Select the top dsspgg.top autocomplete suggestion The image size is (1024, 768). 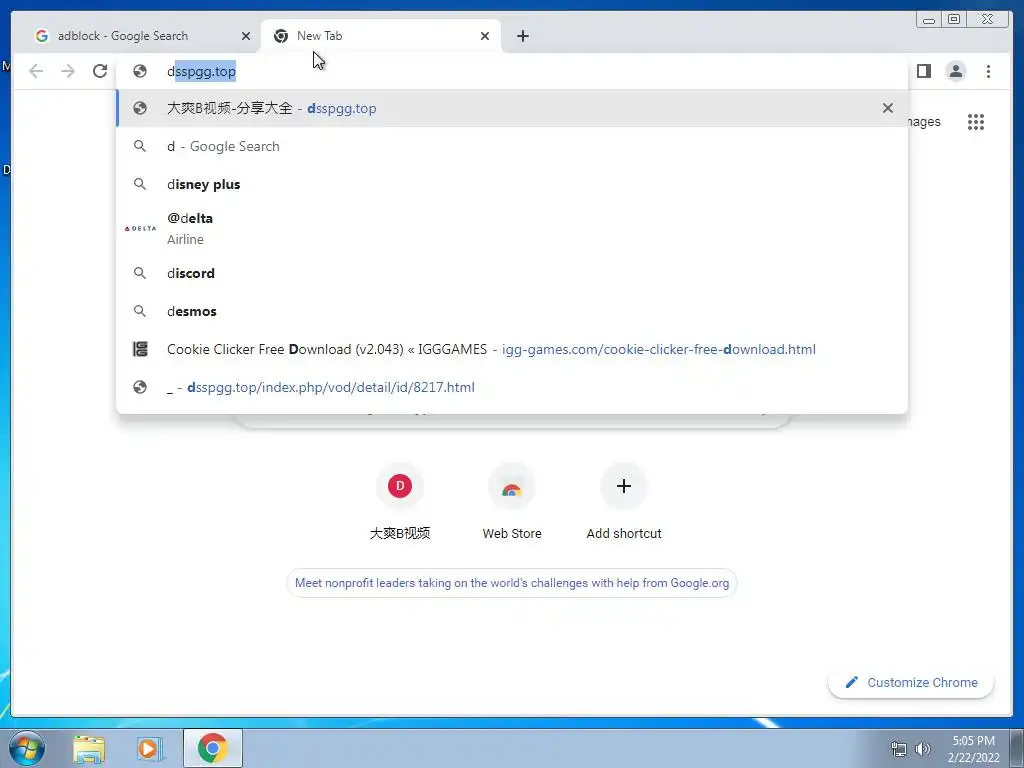pos(512,108)
